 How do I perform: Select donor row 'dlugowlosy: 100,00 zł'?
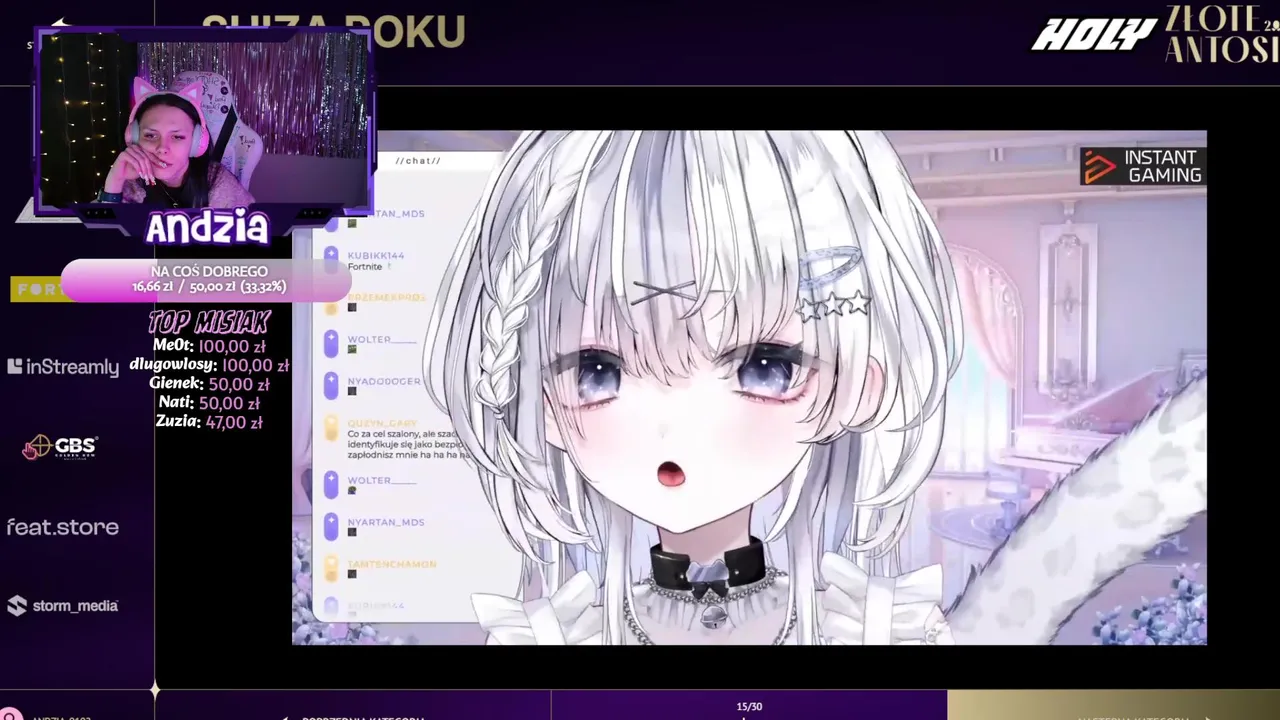(x=209, y=365)
